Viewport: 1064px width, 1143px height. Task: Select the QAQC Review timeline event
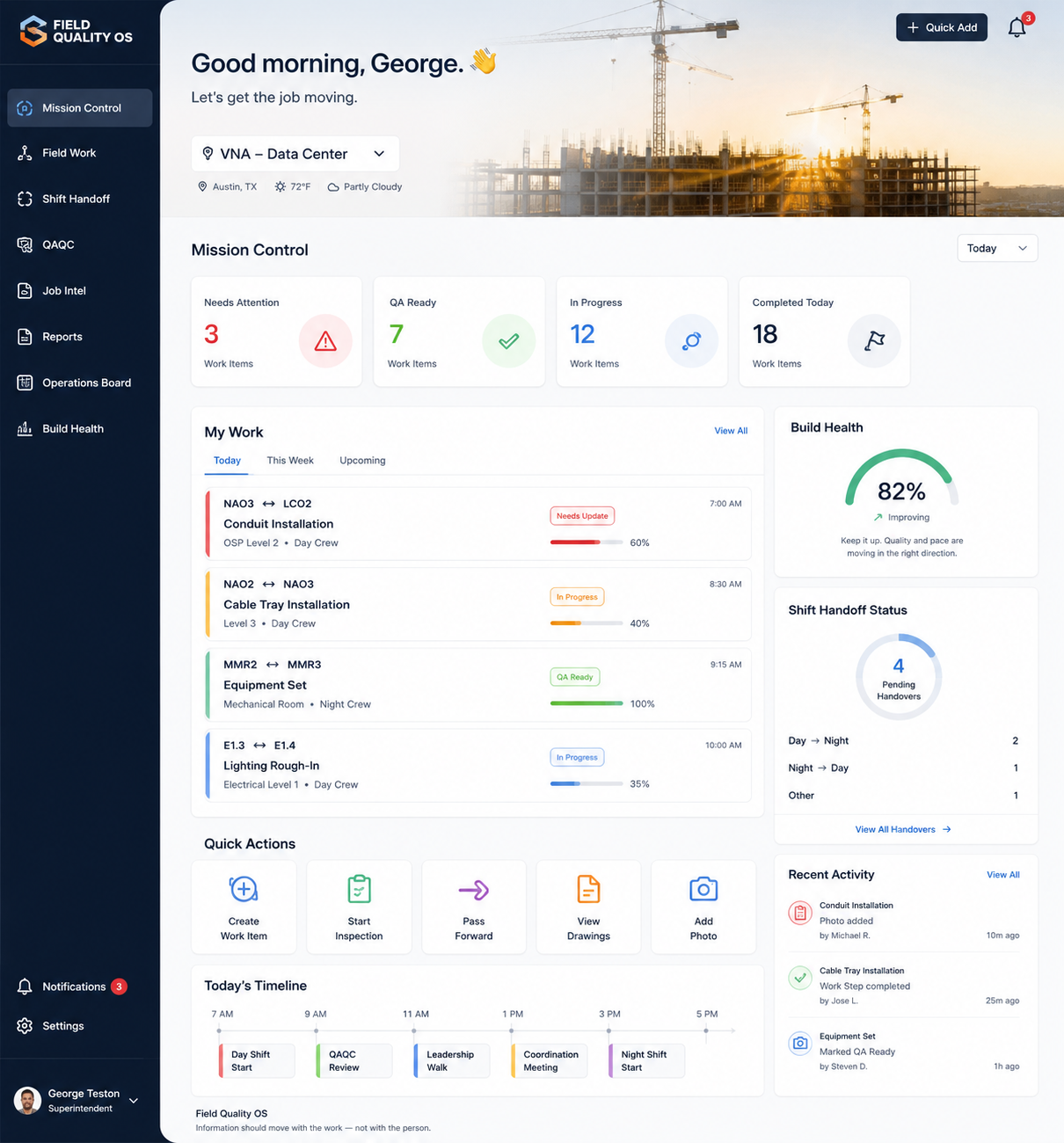point(354,1060)
